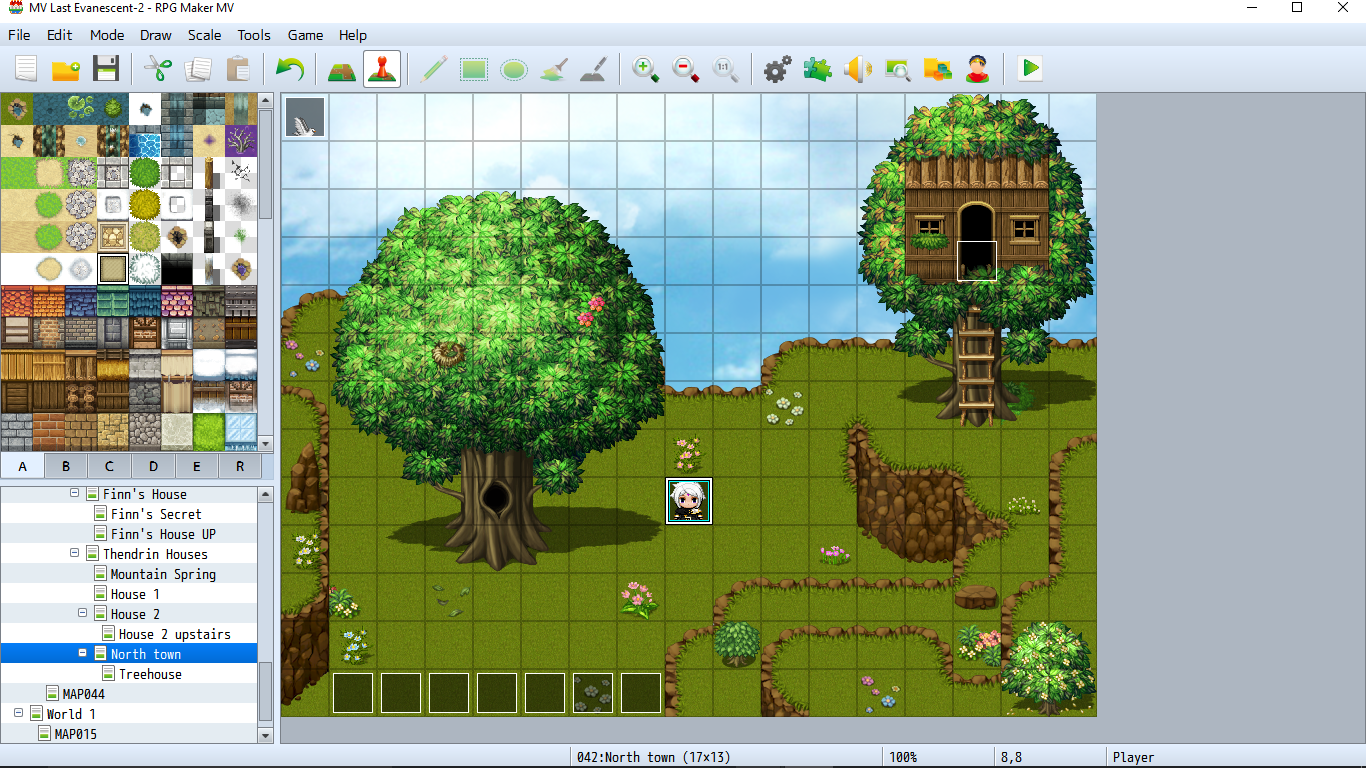Open the Tools menu

click(x=254, y=35)
